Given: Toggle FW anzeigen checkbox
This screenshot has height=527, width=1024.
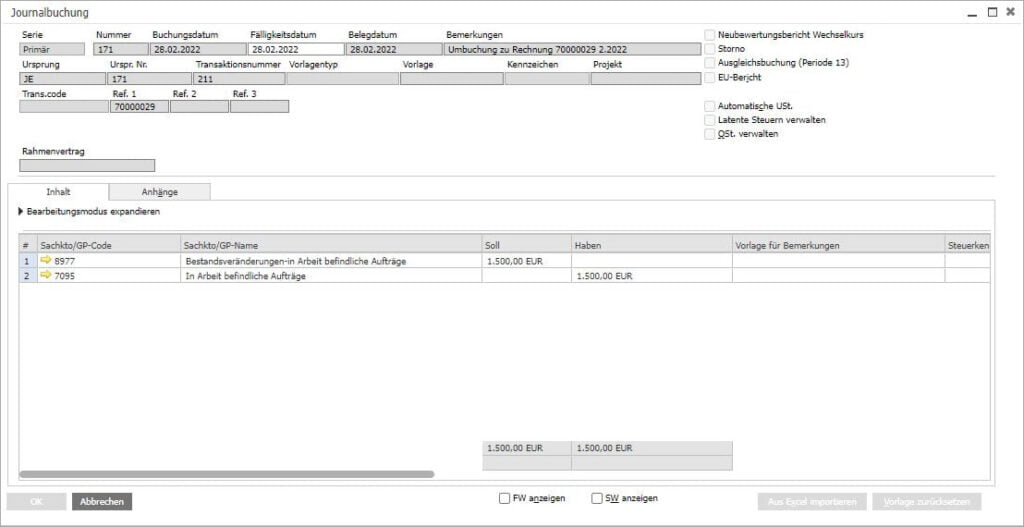Looking at the screenshot, I should [x=505, y=498].
